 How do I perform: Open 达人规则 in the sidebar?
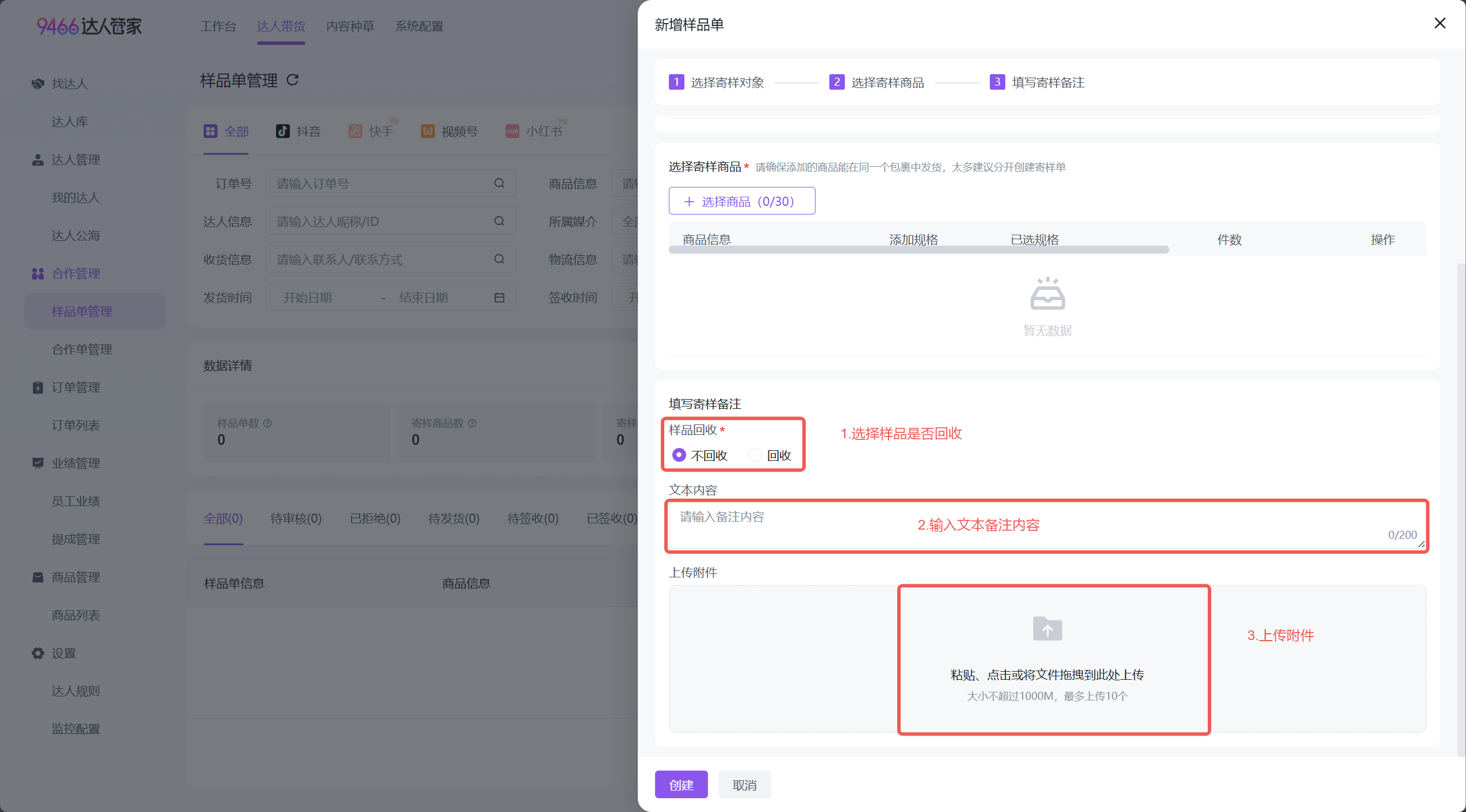76,691
